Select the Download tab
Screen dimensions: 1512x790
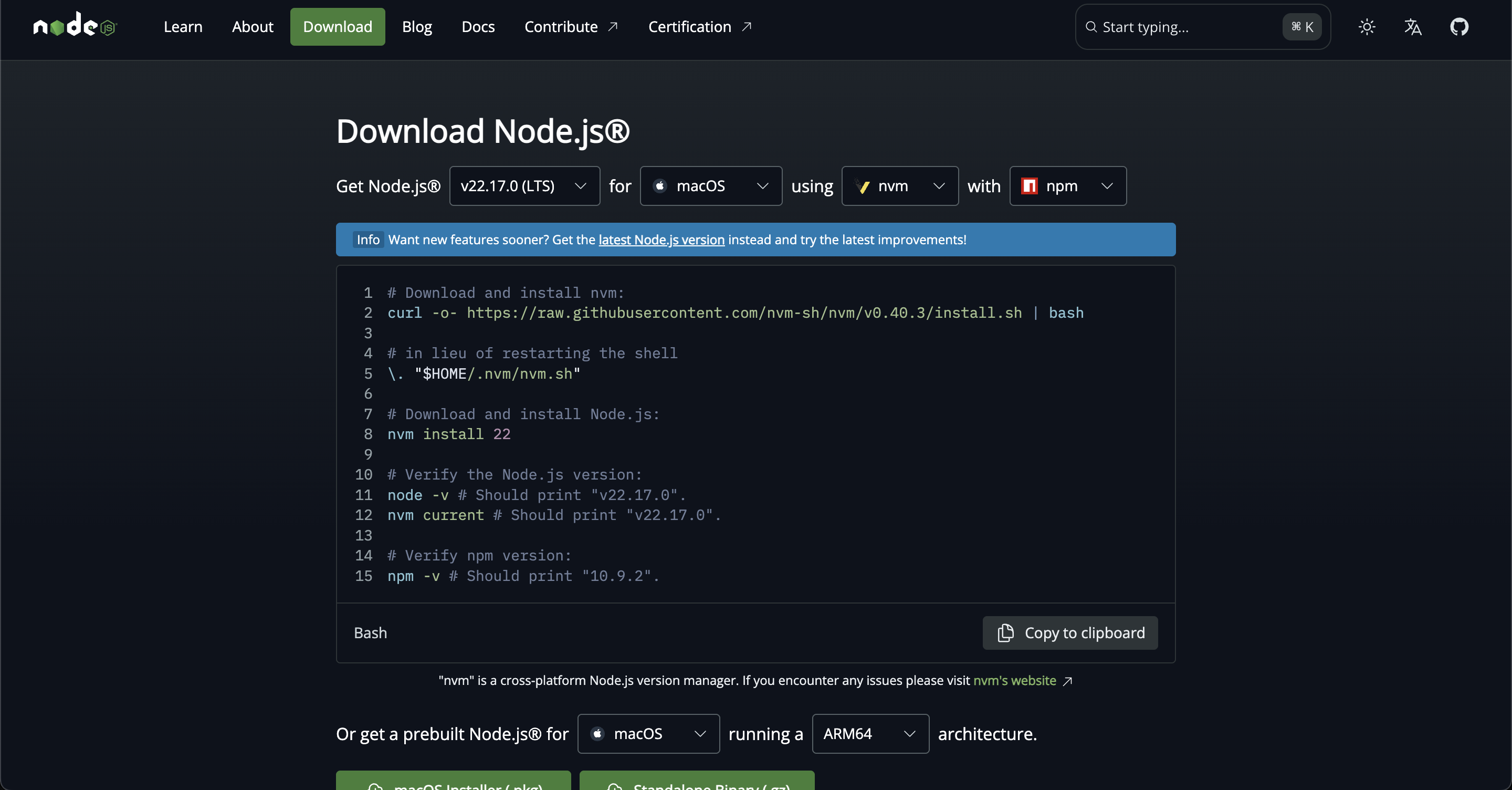coord(338,26)
